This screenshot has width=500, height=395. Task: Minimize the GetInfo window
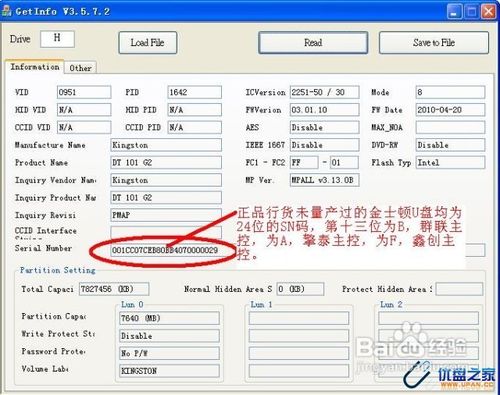click(454, 12)
